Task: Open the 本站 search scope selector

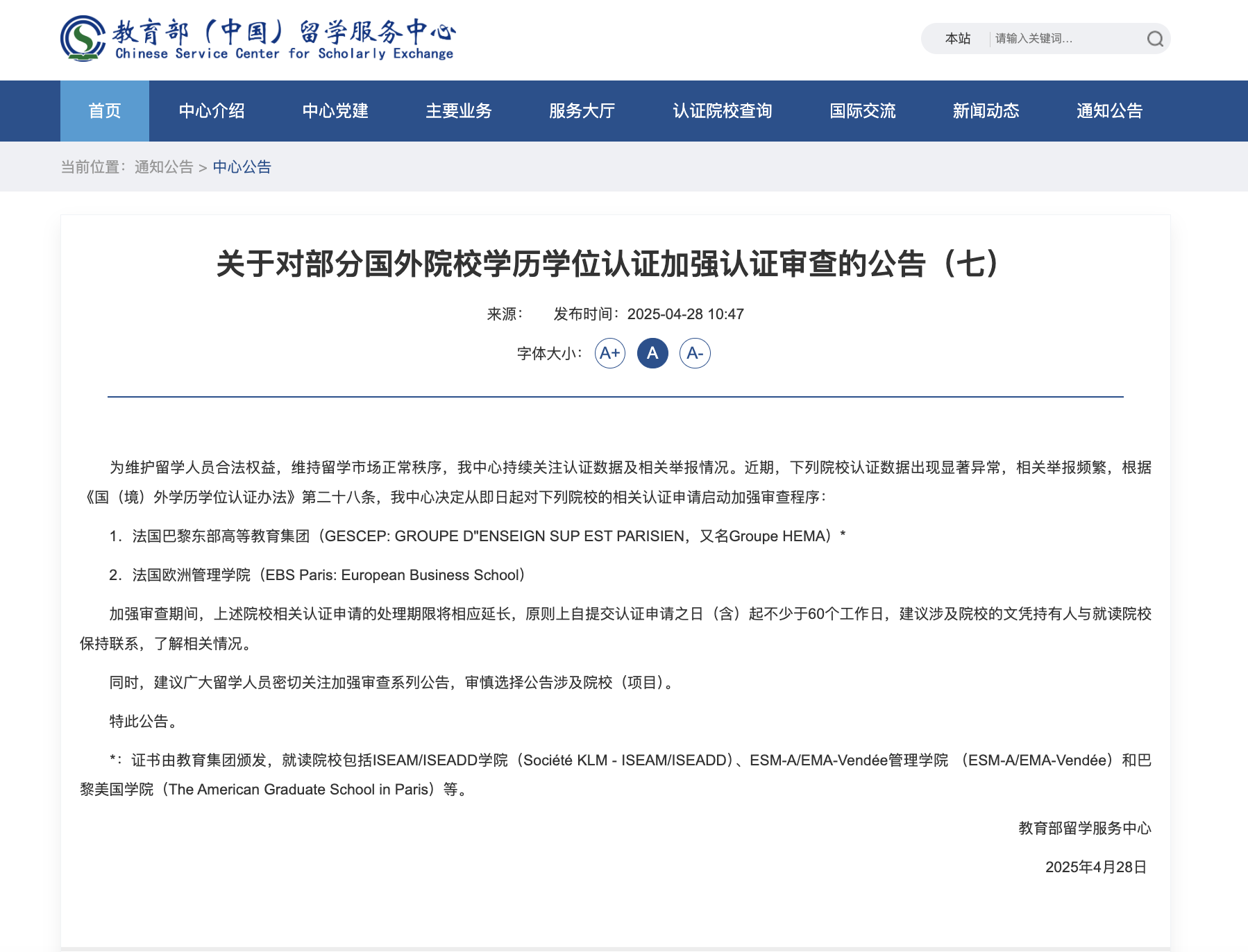Action: [958, 39]
